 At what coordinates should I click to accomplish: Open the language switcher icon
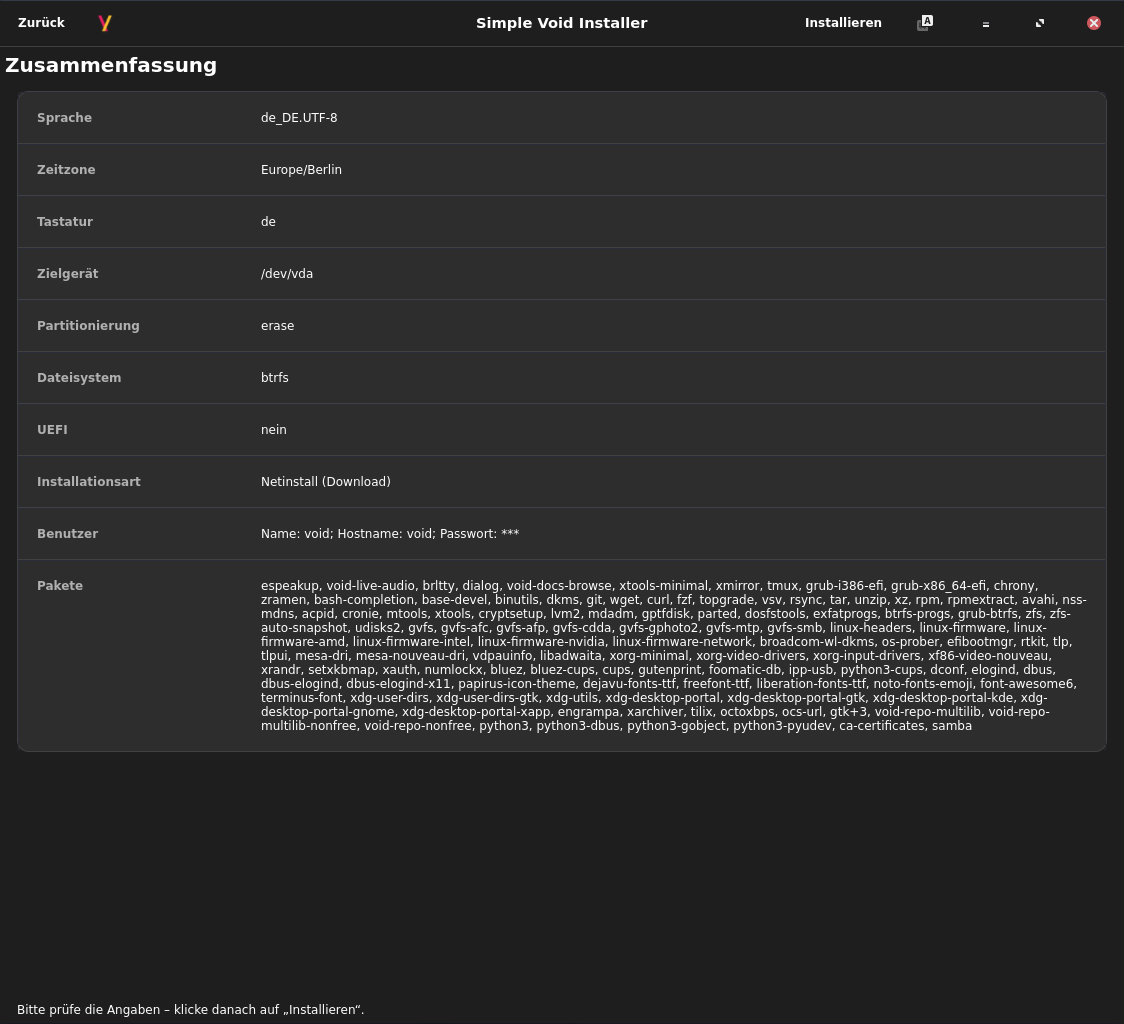[x=925, y=23]
